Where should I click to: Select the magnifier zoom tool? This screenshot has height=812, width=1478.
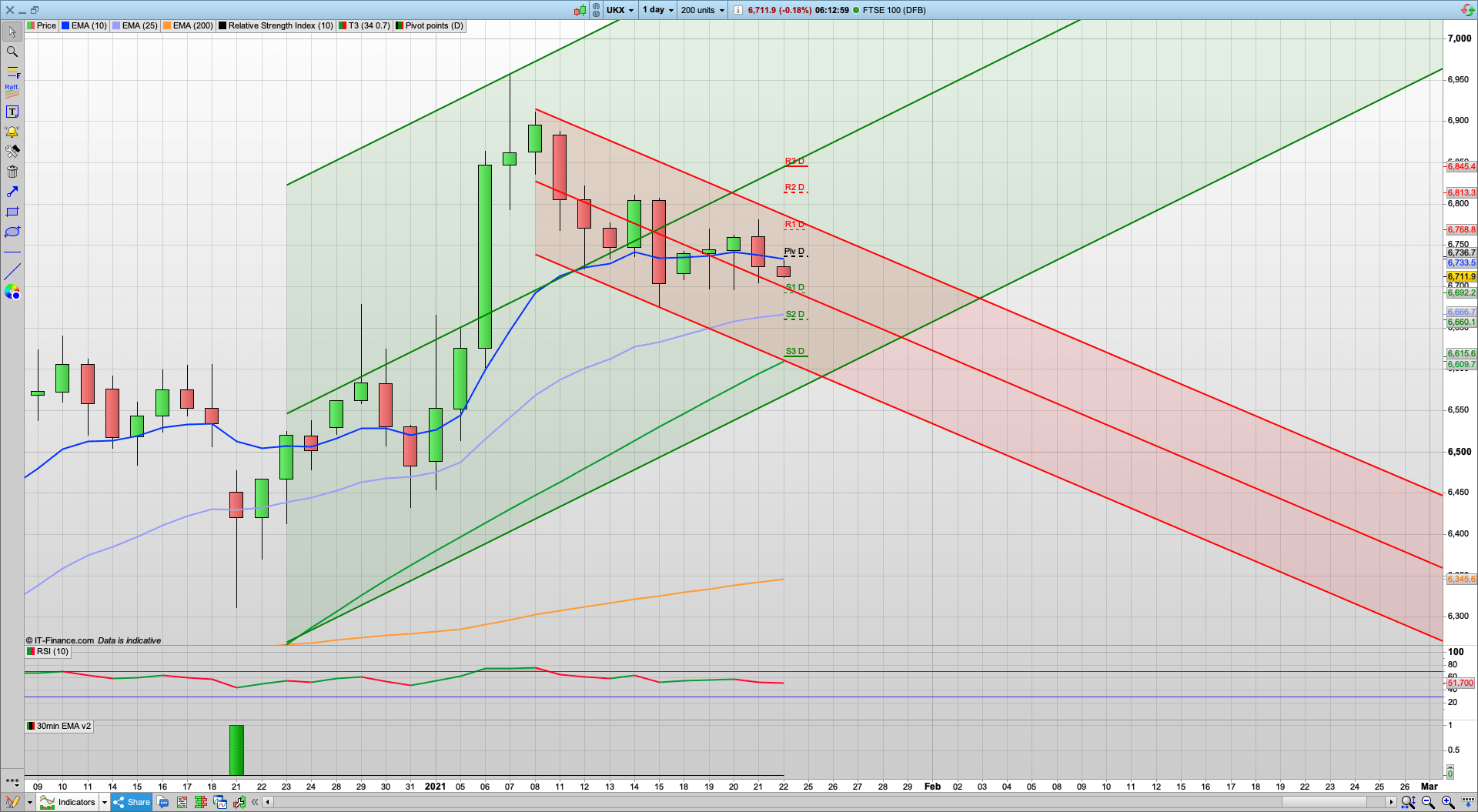[x=12, y=52]
